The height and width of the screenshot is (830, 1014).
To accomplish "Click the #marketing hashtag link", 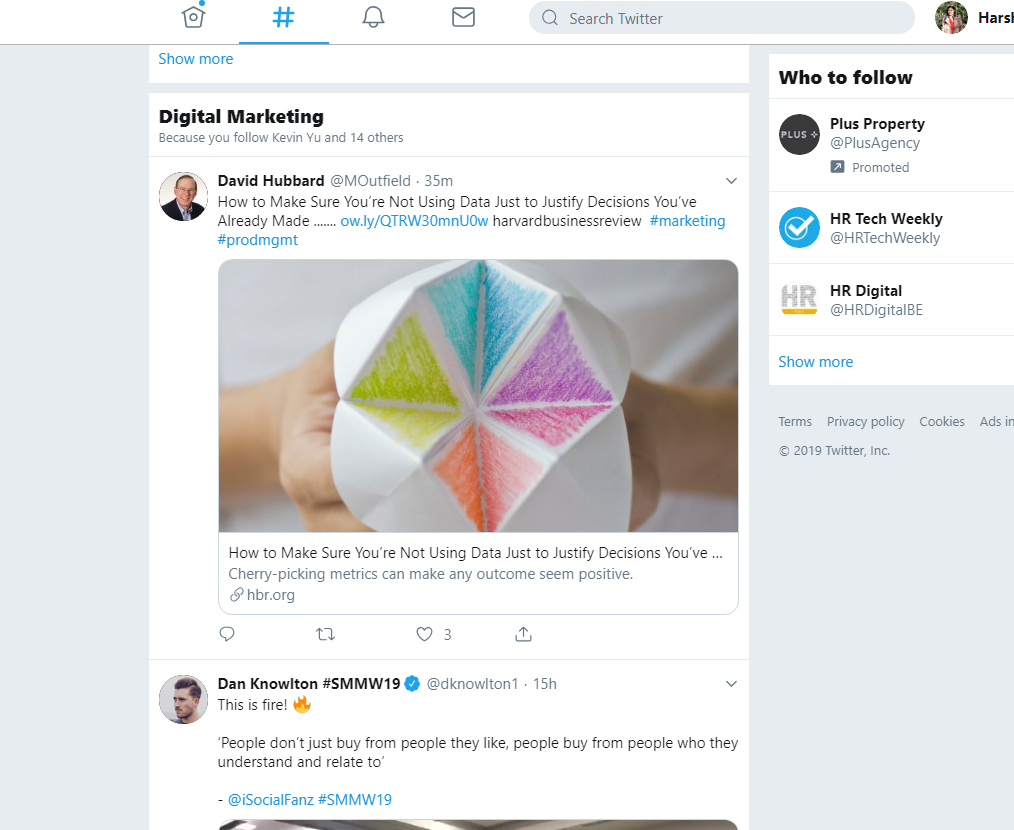I will (x=687, y=220).
